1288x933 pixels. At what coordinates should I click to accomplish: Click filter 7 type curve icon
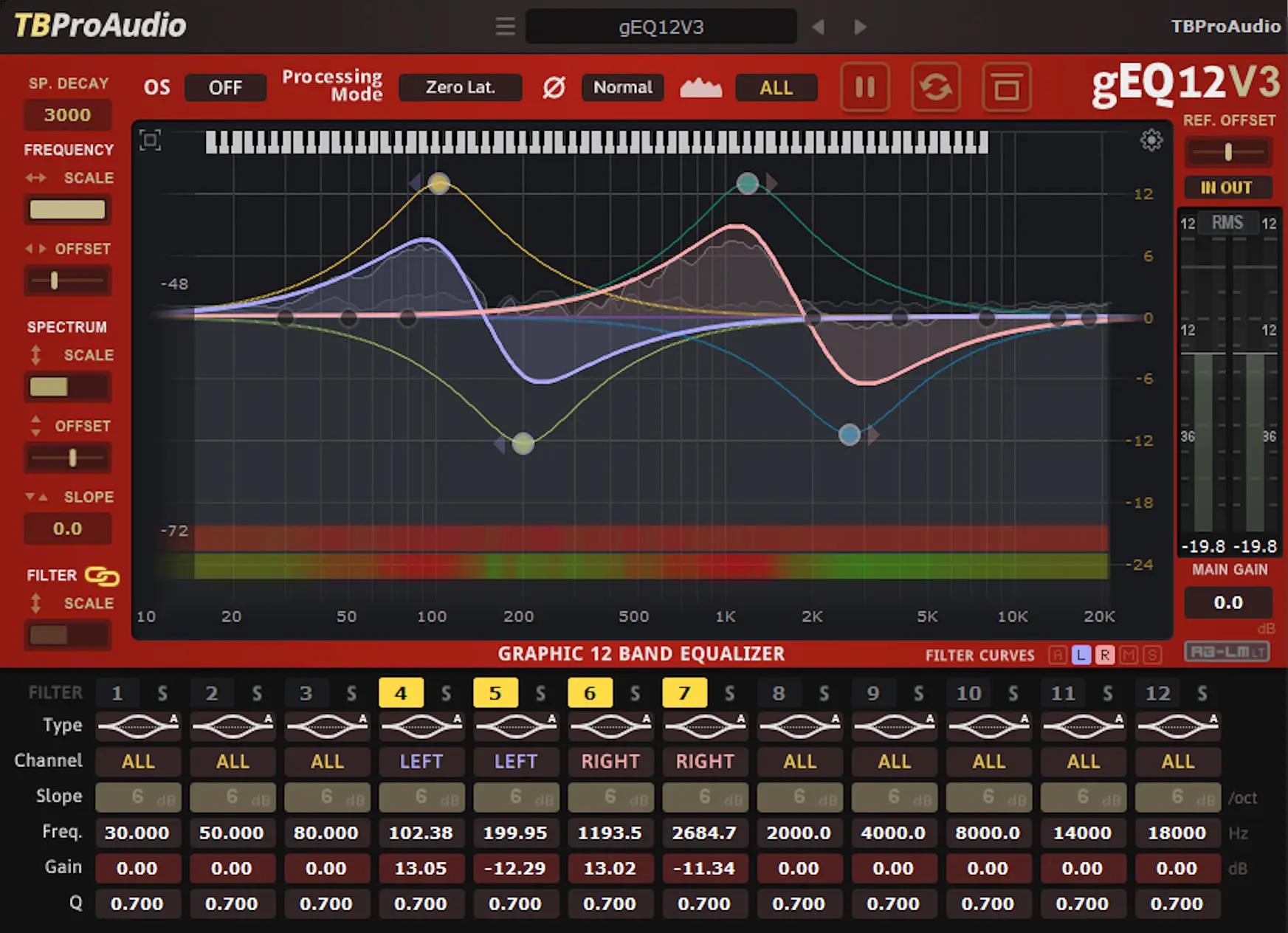click(x=706, y=726)
